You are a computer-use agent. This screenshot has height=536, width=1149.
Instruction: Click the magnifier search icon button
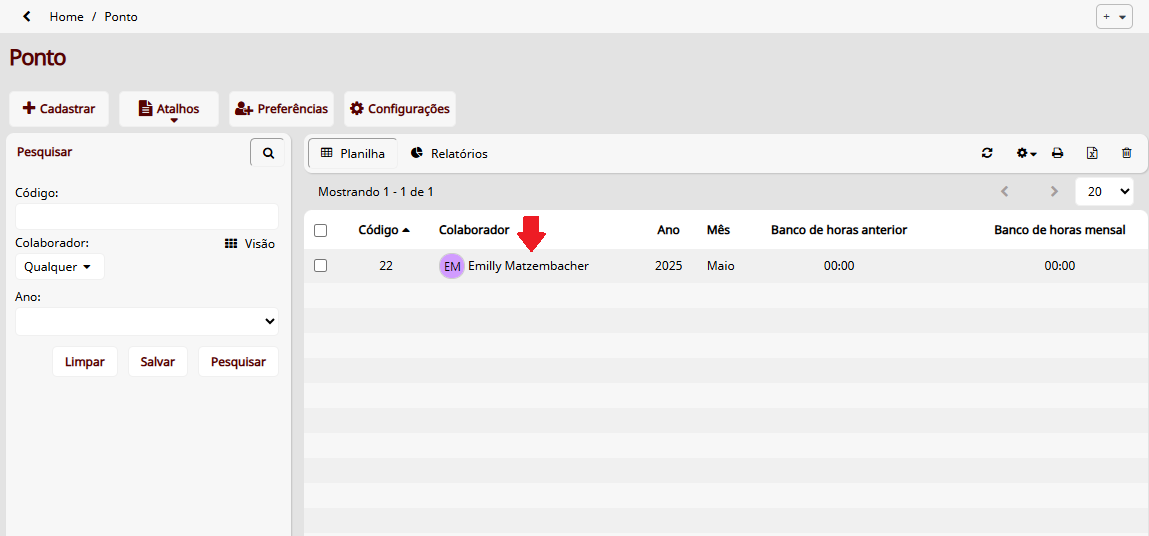point(267,153)
